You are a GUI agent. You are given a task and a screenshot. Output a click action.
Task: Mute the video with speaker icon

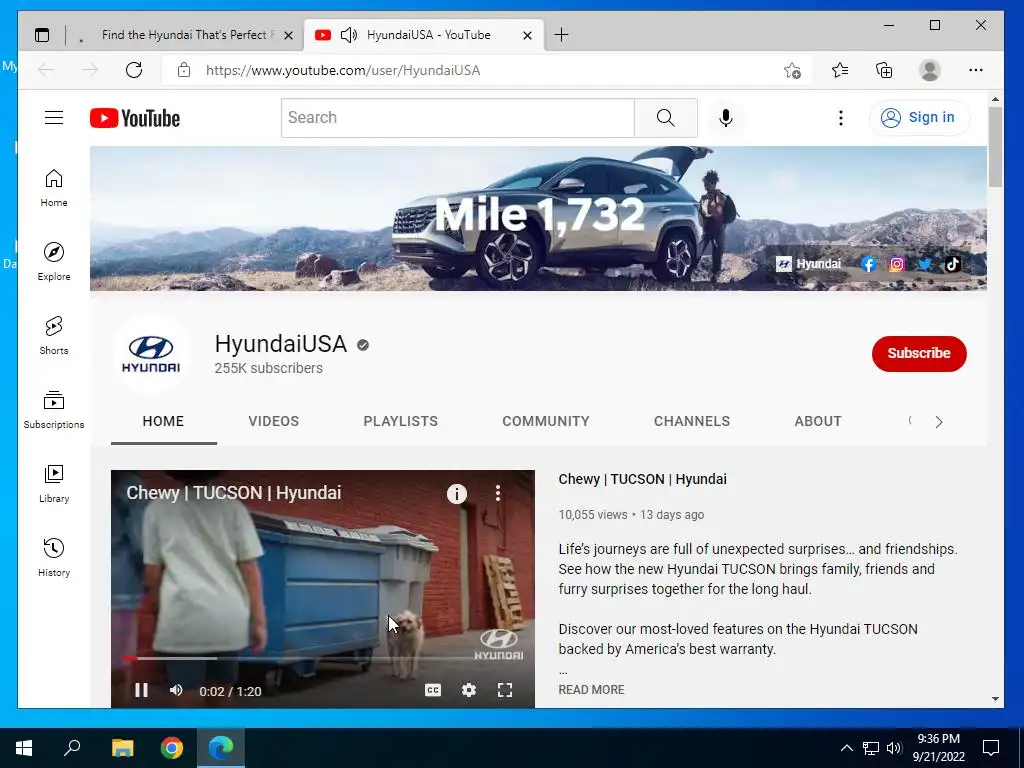pos(176,690)
